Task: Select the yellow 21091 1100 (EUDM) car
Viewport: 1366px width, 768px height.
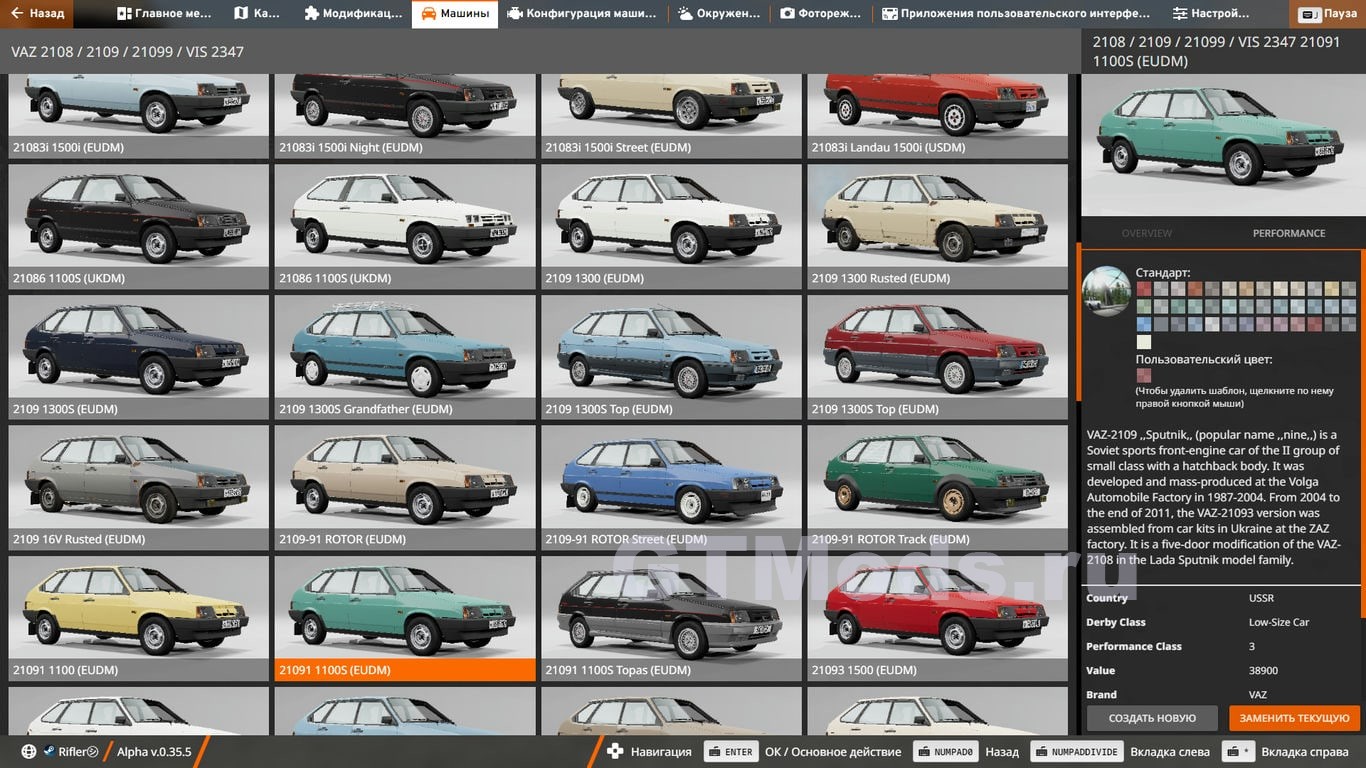Action: coord(139,618)
